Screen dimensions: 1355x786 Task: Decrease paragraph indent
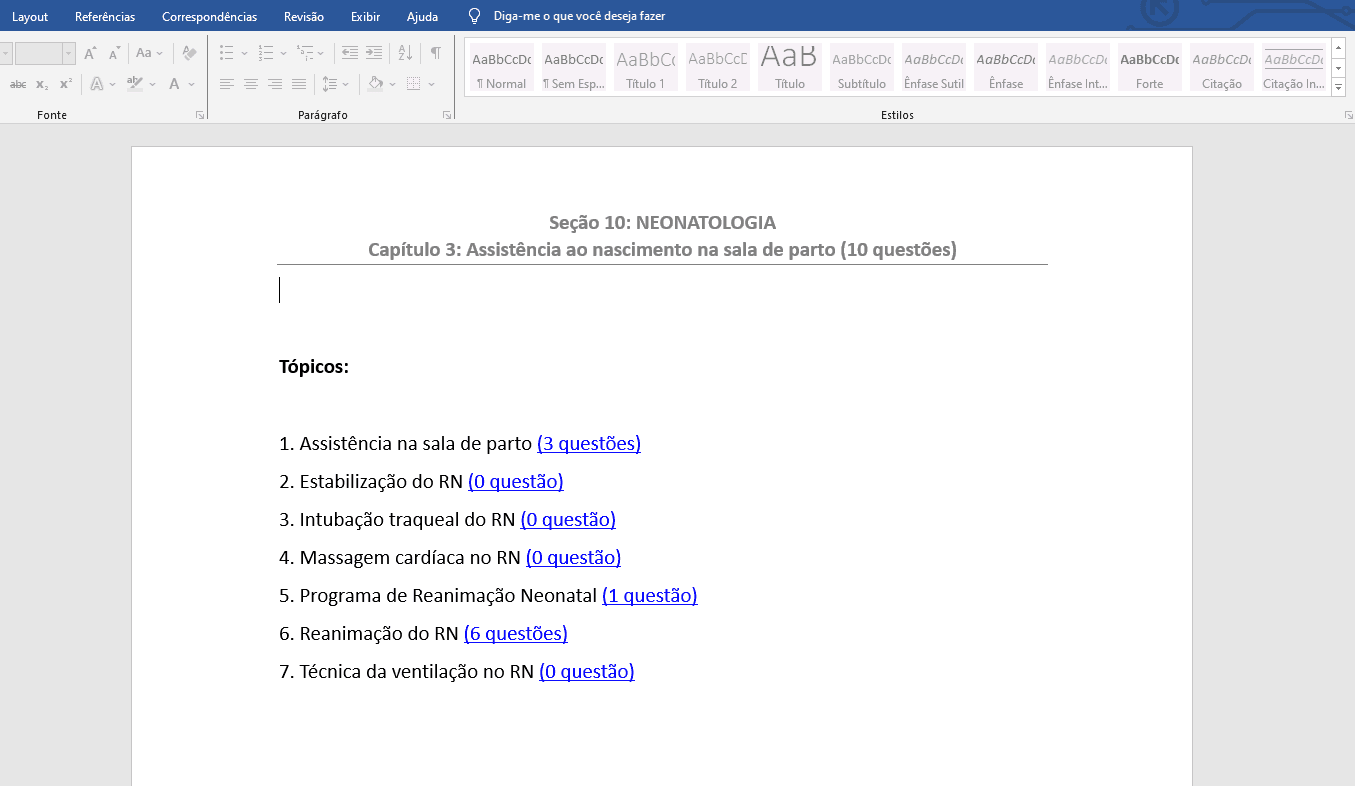pos(349,53)
